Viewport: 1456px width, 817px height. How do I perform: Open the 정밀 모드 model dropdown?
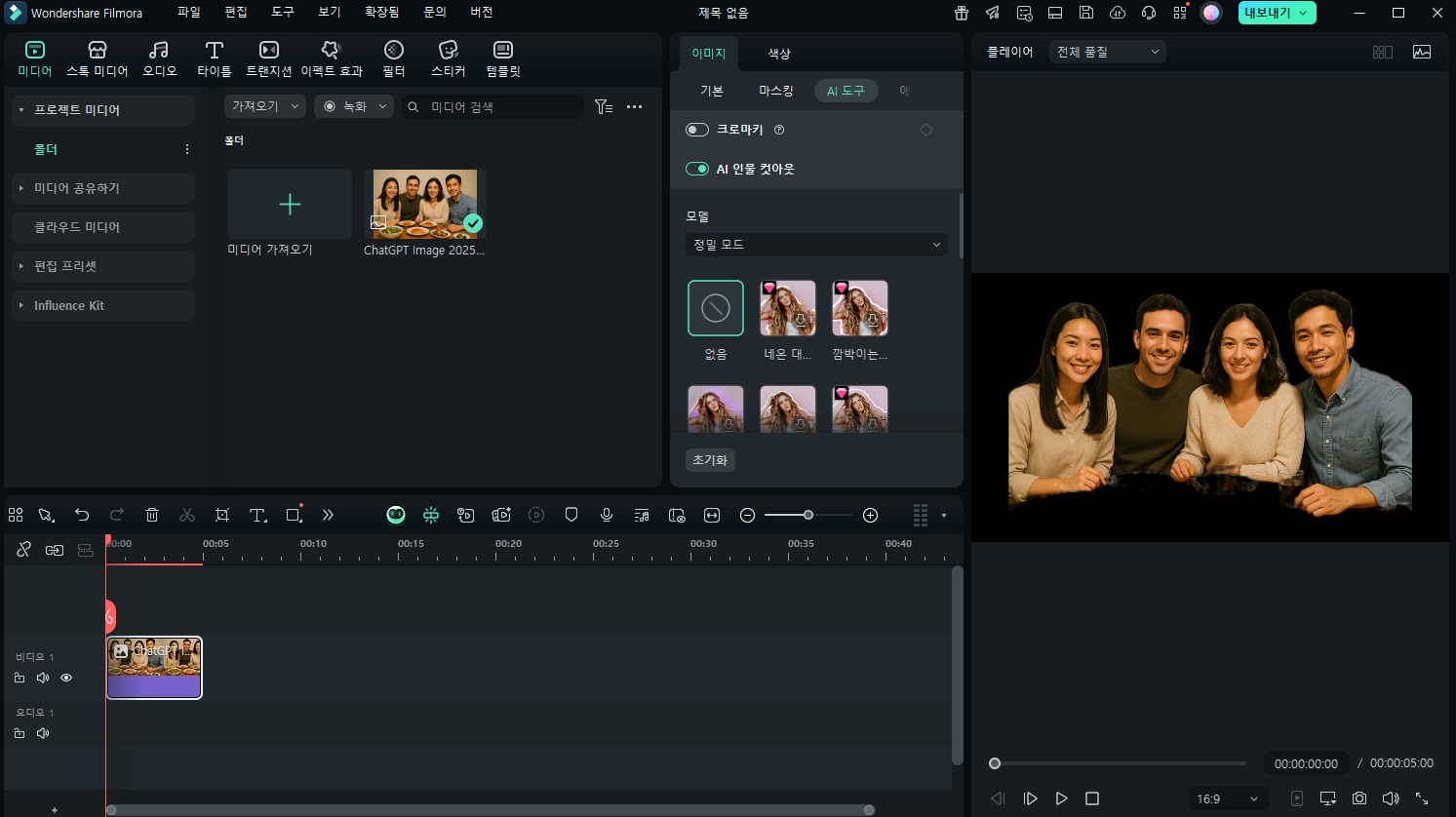point(816,245)
